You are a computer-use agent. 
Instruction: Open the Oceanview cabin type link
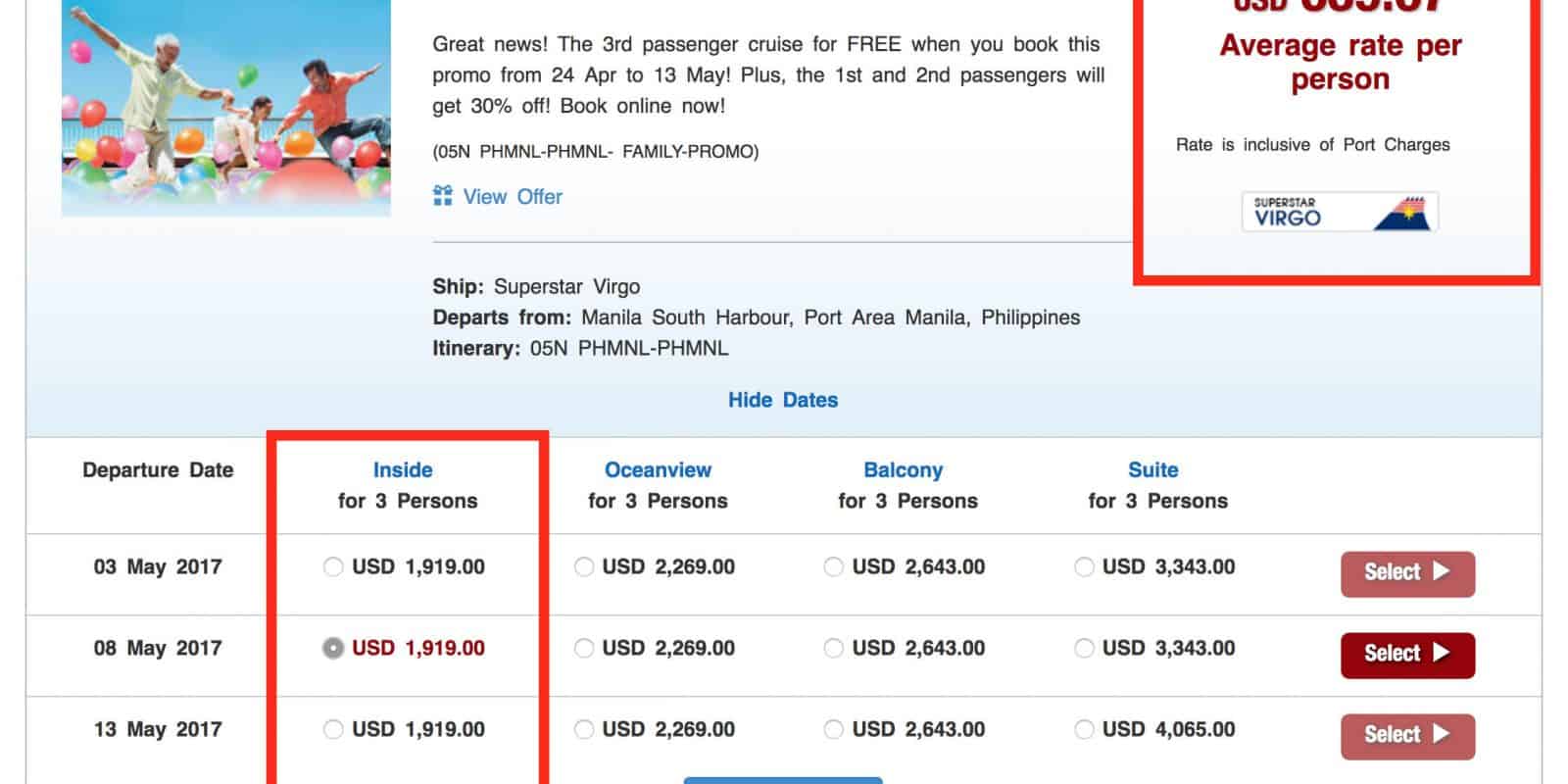658,470
